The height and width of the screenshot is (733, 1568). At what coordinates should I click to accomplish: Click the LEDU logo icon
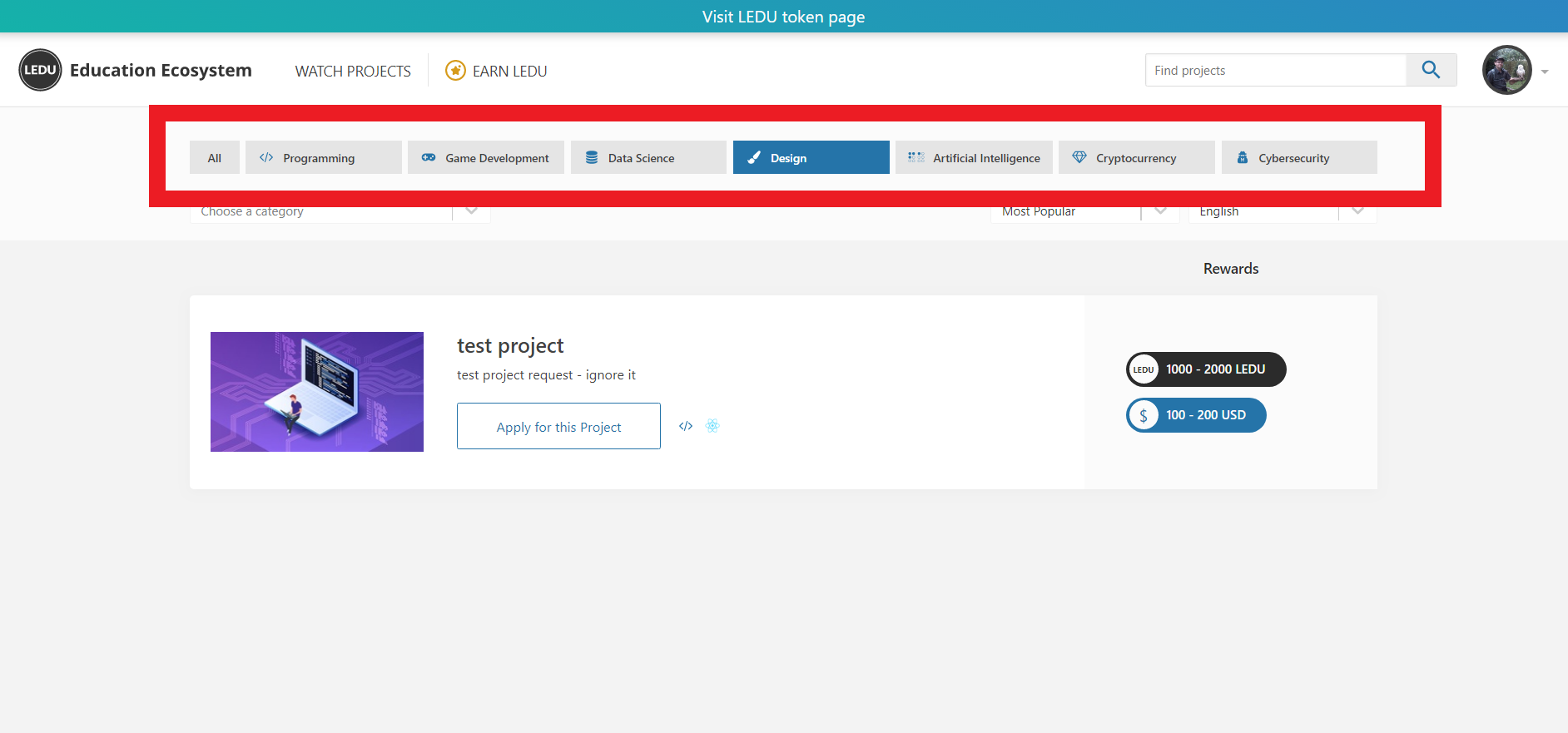coord(40,70)
